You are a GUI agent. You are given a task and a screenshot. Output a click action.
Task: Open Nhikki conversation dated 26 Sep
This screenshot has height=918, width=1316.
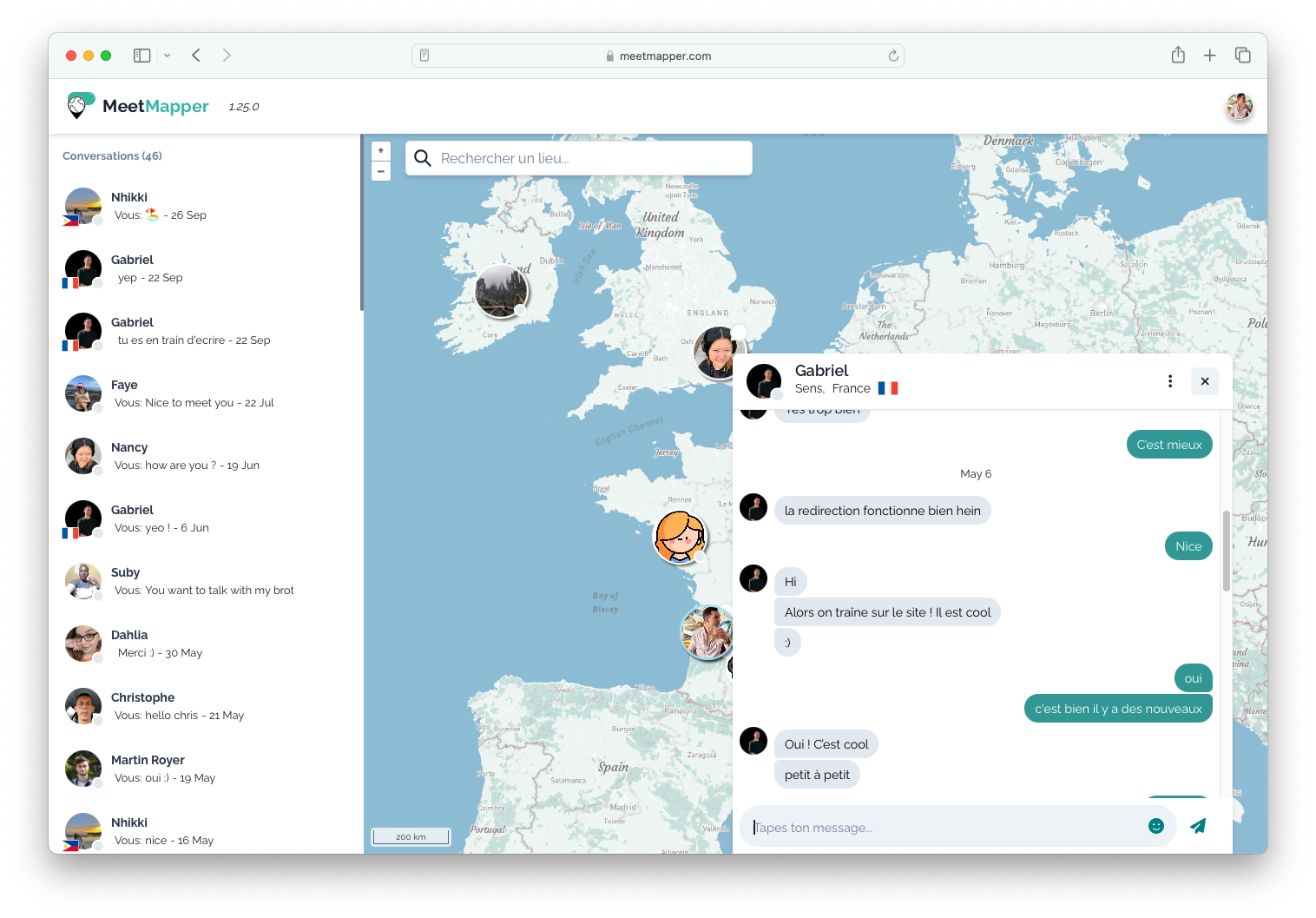[205, 207]
